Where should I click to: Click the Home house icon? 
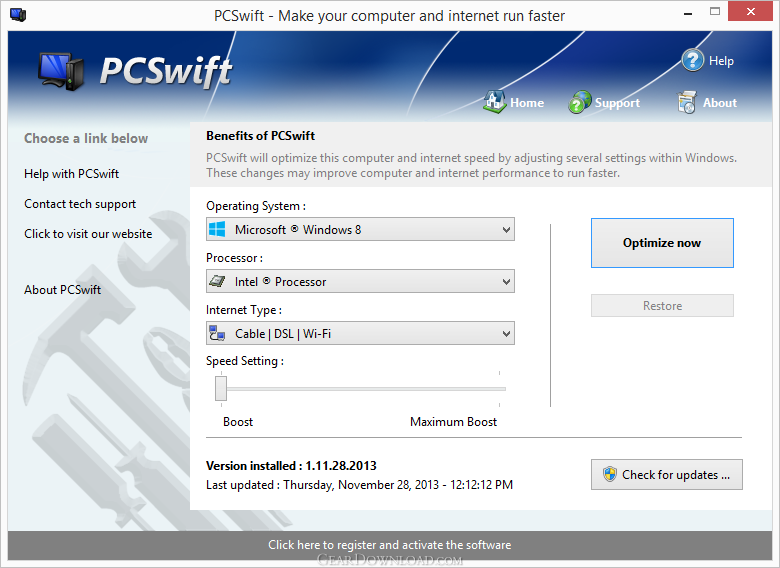tap(494, 101)
